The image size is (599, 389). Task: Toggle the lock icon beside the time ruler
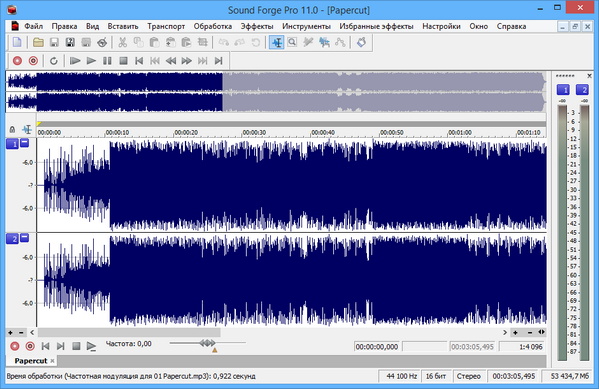tap(12, 130)
